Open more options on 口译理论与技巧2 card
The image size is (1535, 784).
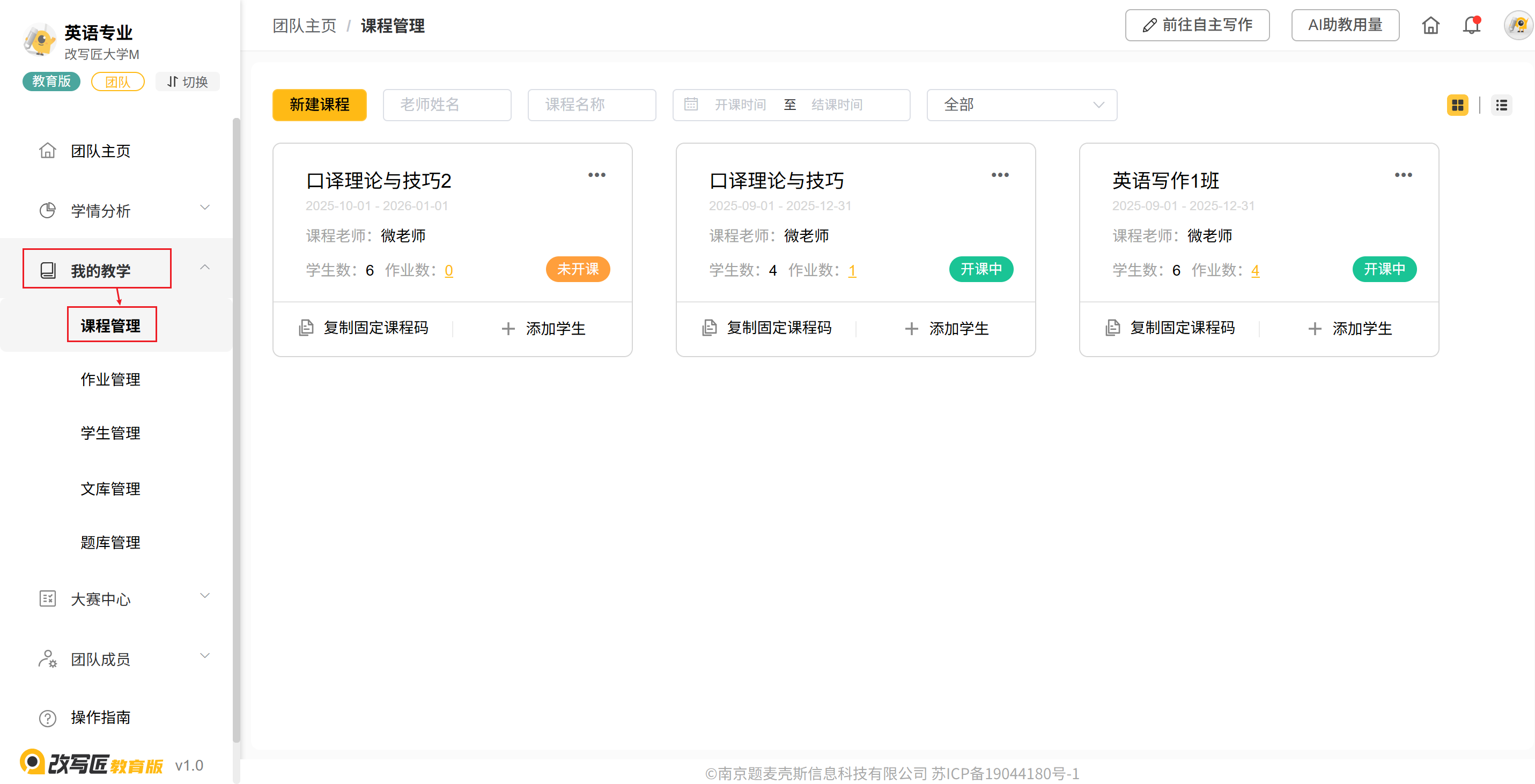tap(596, 175)
